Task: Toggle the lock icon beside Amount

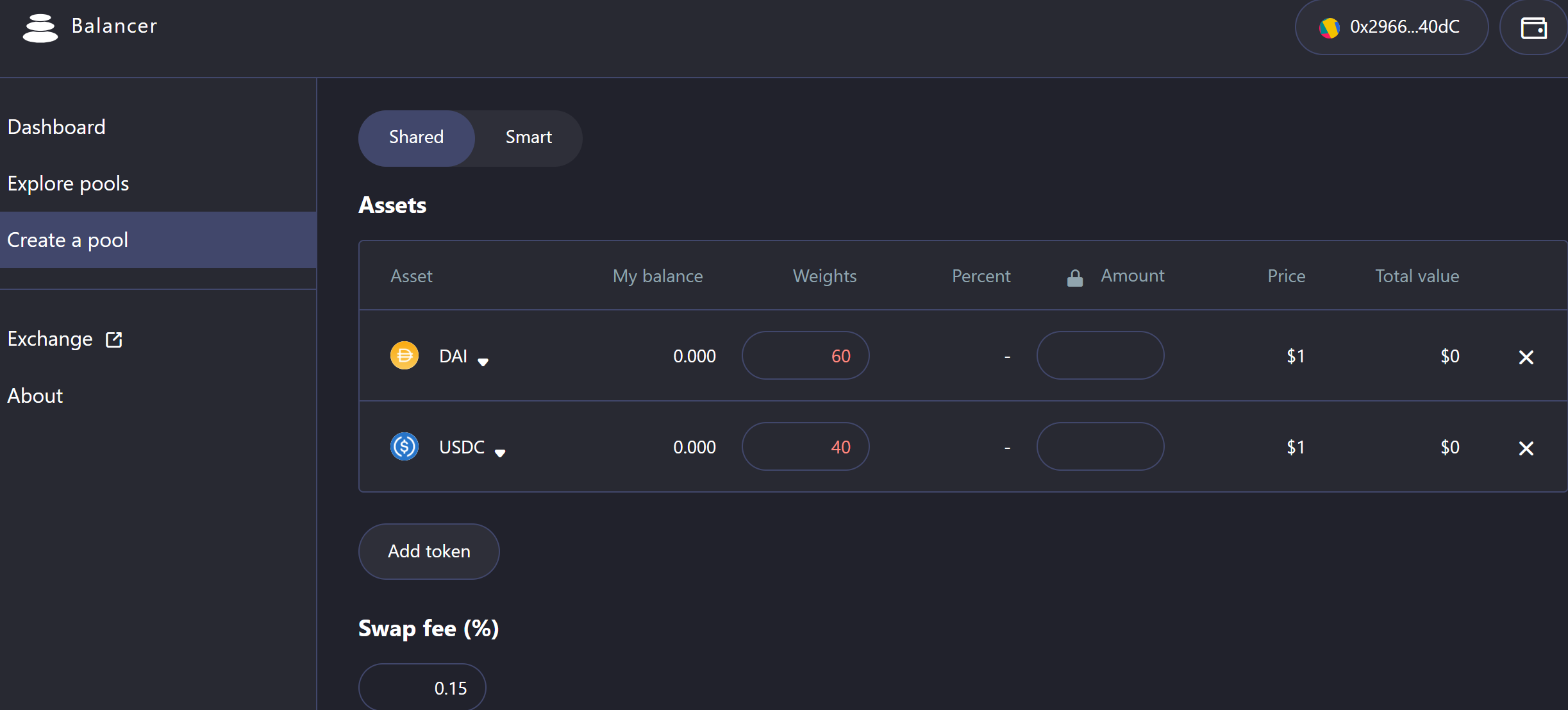Action: [1075, 278]
